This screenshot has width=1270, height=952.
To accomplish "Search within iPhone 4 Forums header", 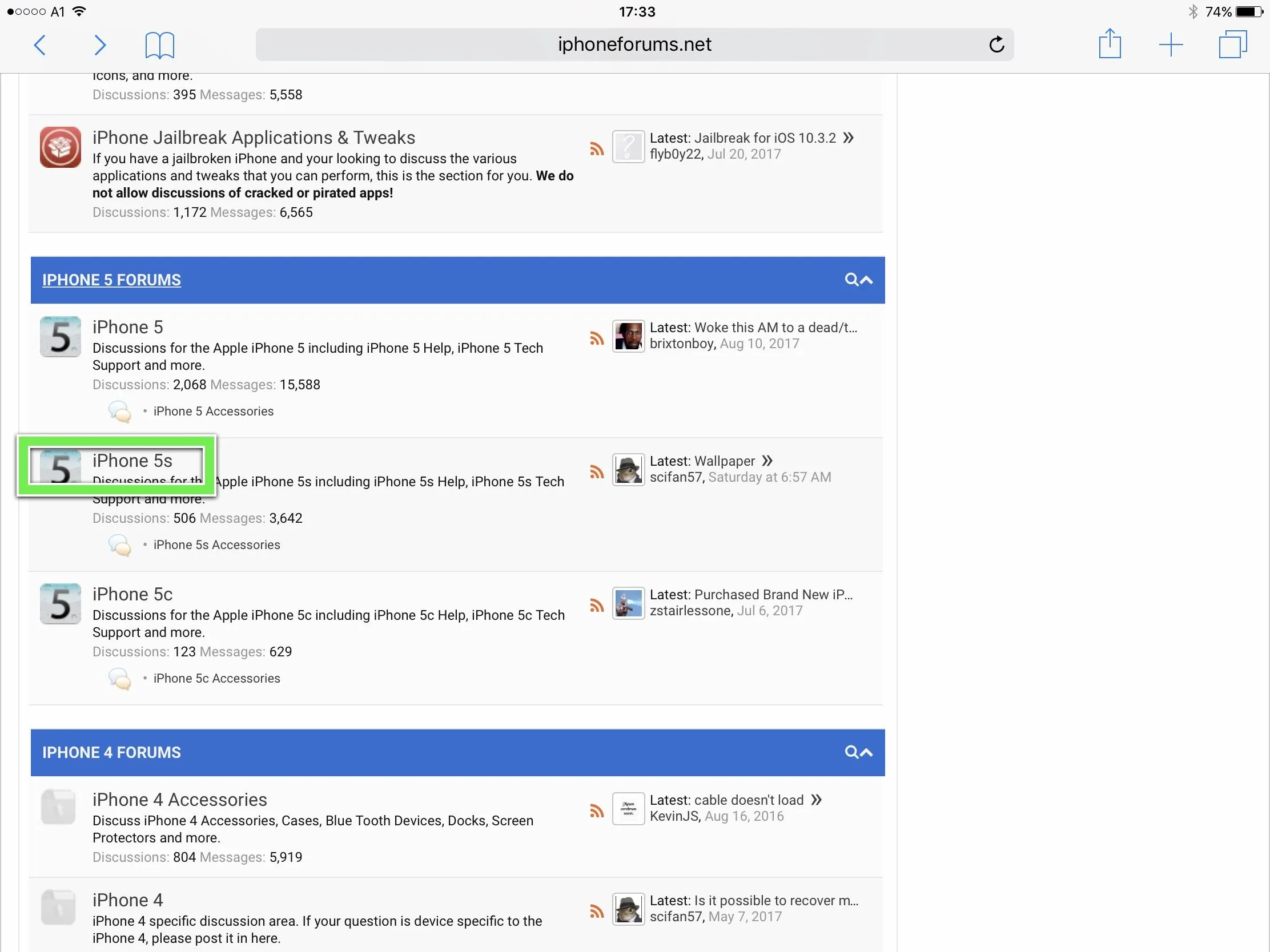I will 851,752.
